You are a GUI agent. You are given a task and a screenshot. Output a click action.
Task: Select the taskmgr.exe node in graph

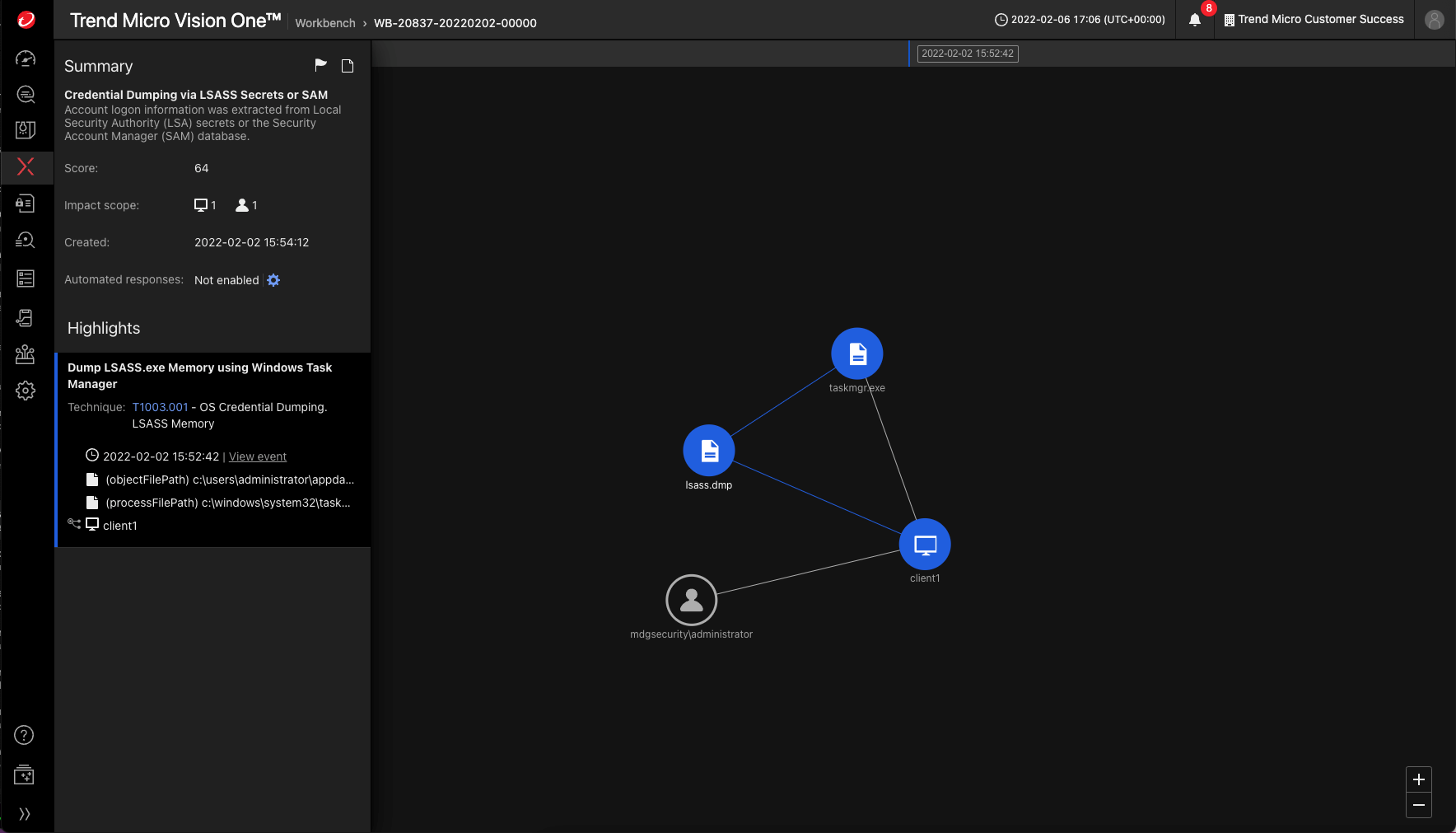click(856, 354)
